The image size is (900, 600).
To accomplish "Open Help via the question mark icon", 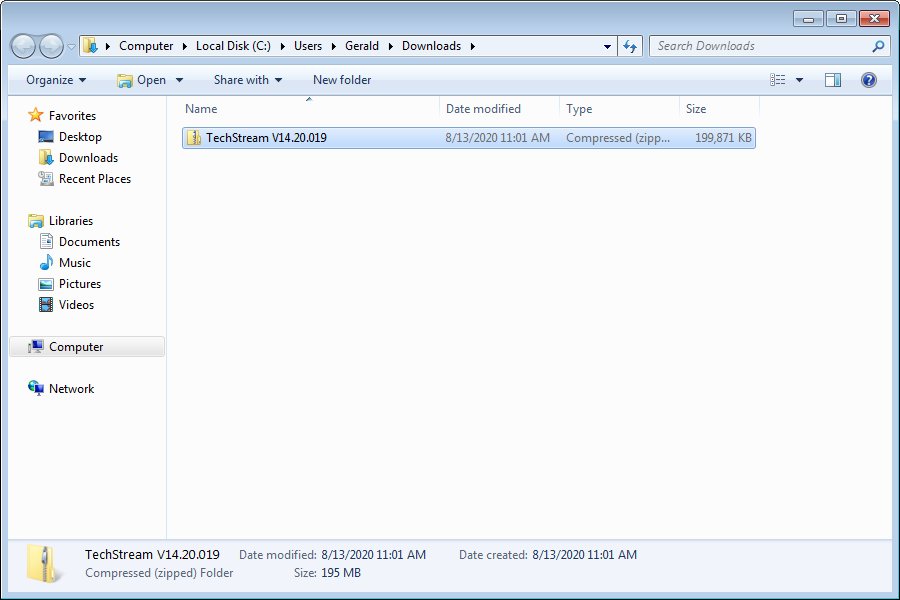I will pyautogui.click(x=868, y=80).
